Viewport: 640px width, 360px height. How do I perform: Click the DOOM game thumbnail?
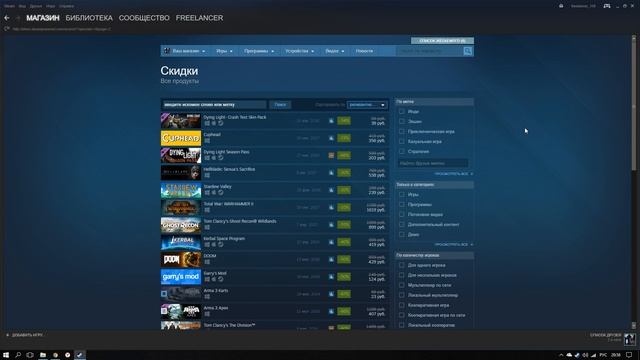181,260
